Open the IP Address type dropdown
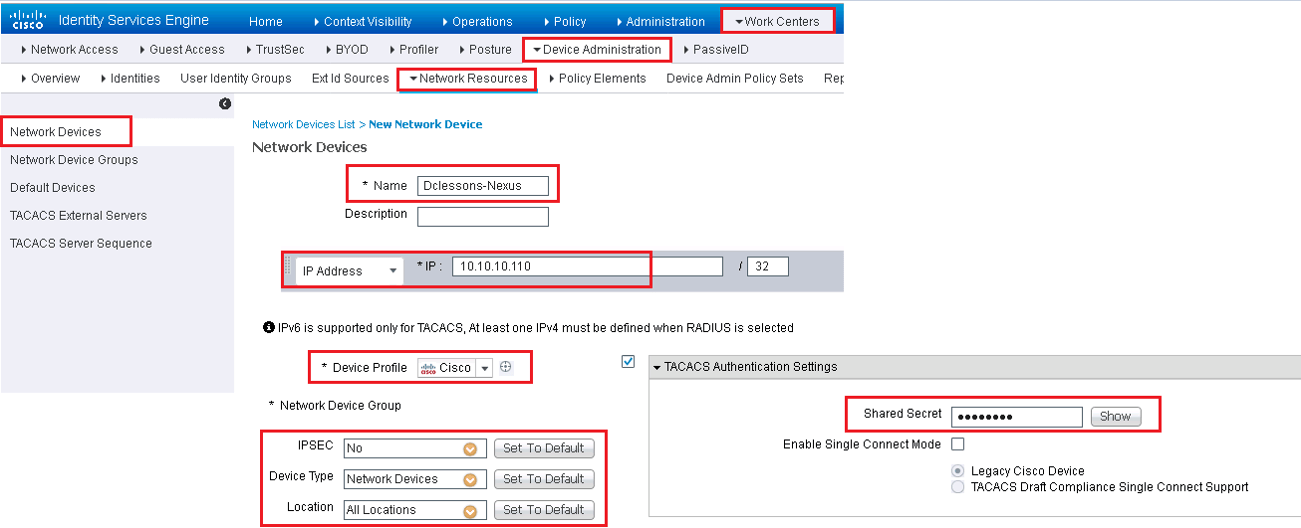 pyautogui.click(x=350, y=271)
